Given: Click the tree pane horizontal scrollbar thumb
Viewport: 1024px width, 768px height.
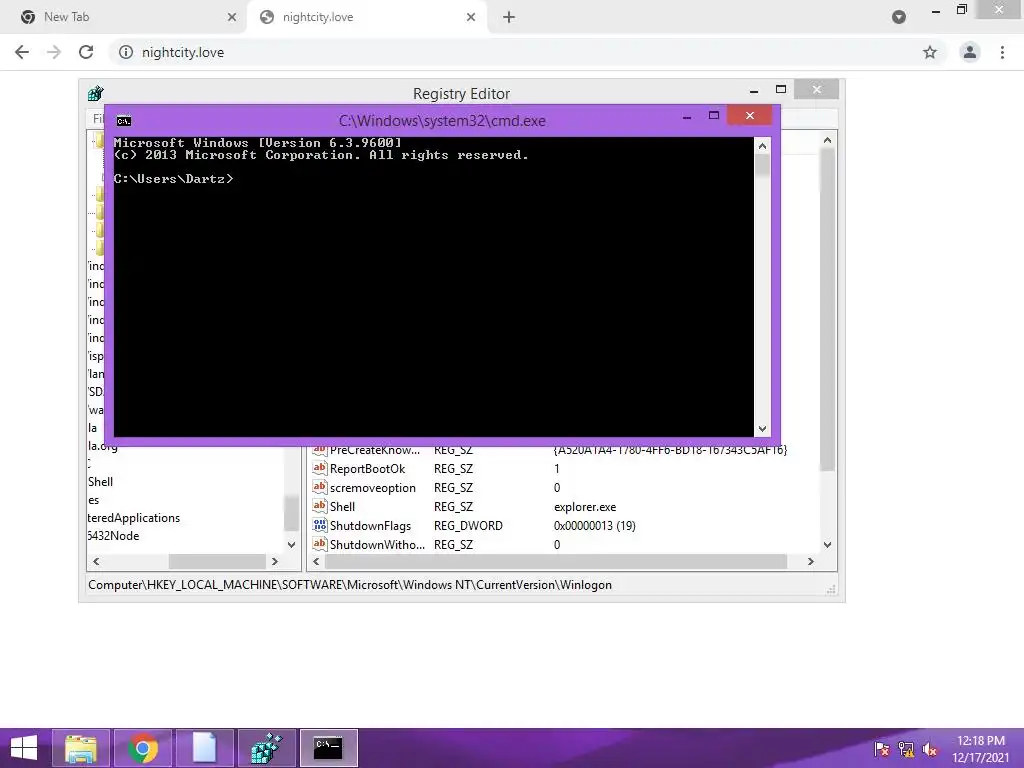Looking at the screenshot, I should click(217, 562).
